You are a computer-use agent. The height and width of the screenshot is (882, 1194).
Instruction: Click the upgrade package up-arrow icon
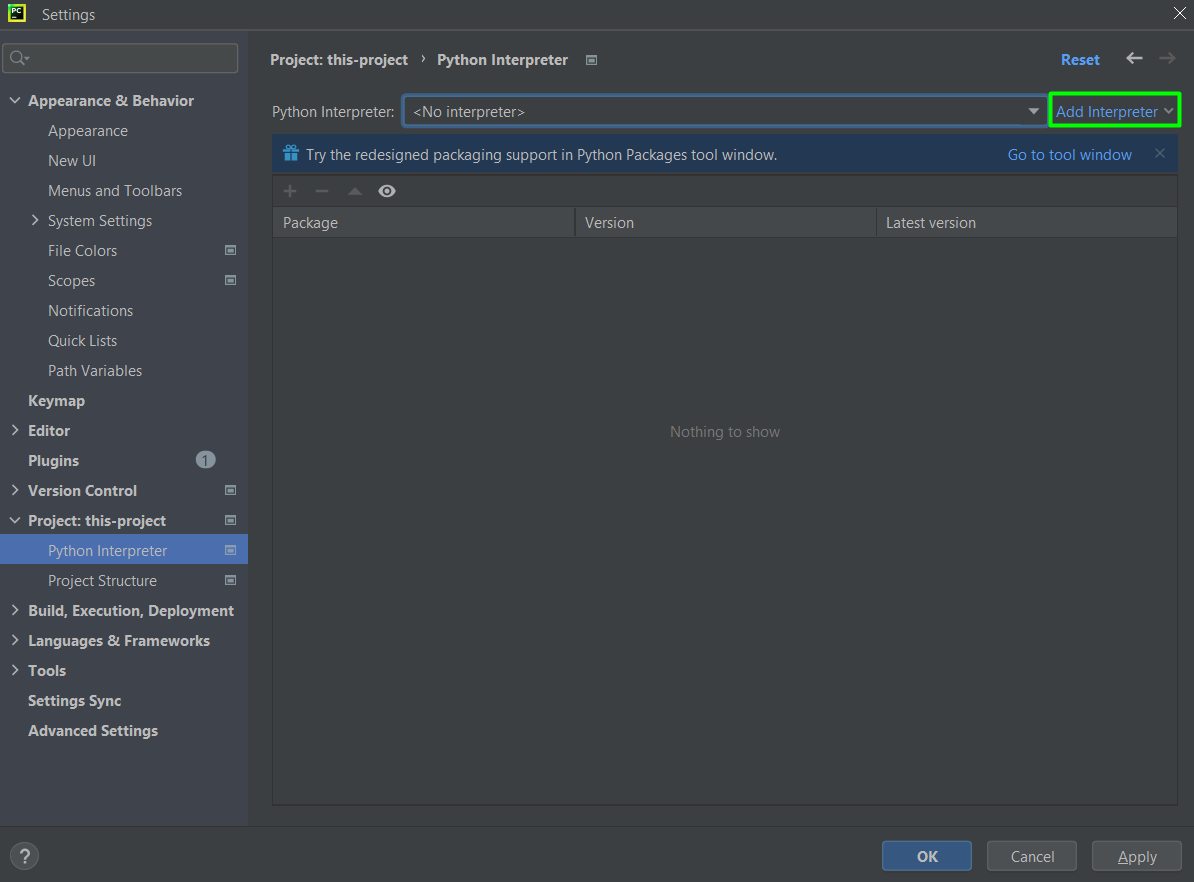[x=355, y=191]
